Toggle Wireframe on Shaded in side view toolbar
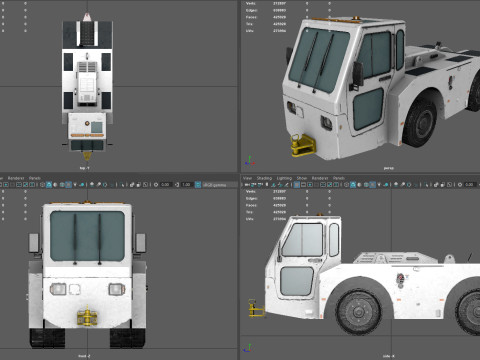 [366, 184]
